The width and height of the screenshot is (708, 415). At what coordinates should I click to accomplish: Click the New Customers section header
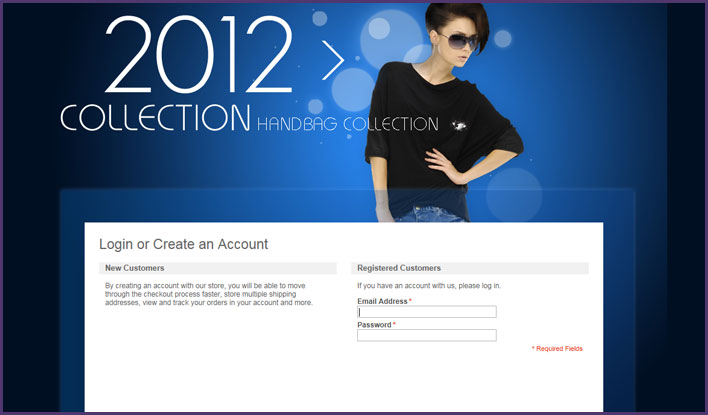click(x=135, y=268)
